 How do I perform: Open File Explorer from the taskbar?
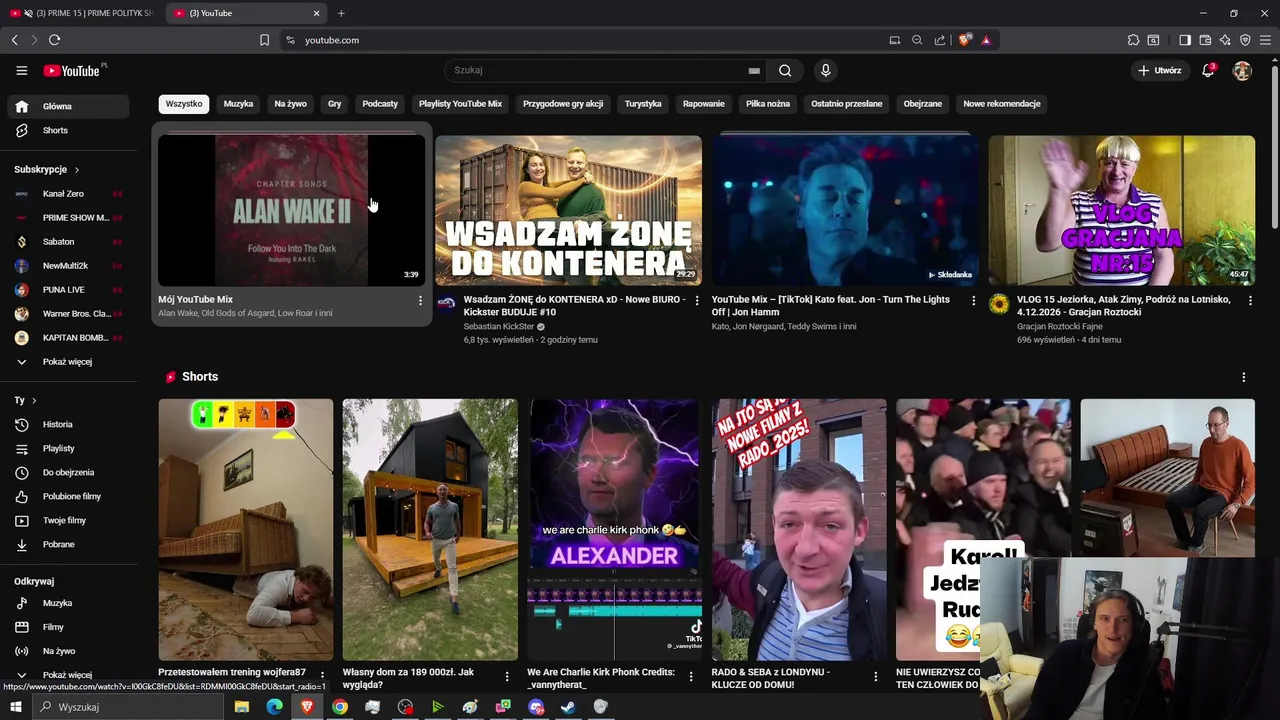241,707
